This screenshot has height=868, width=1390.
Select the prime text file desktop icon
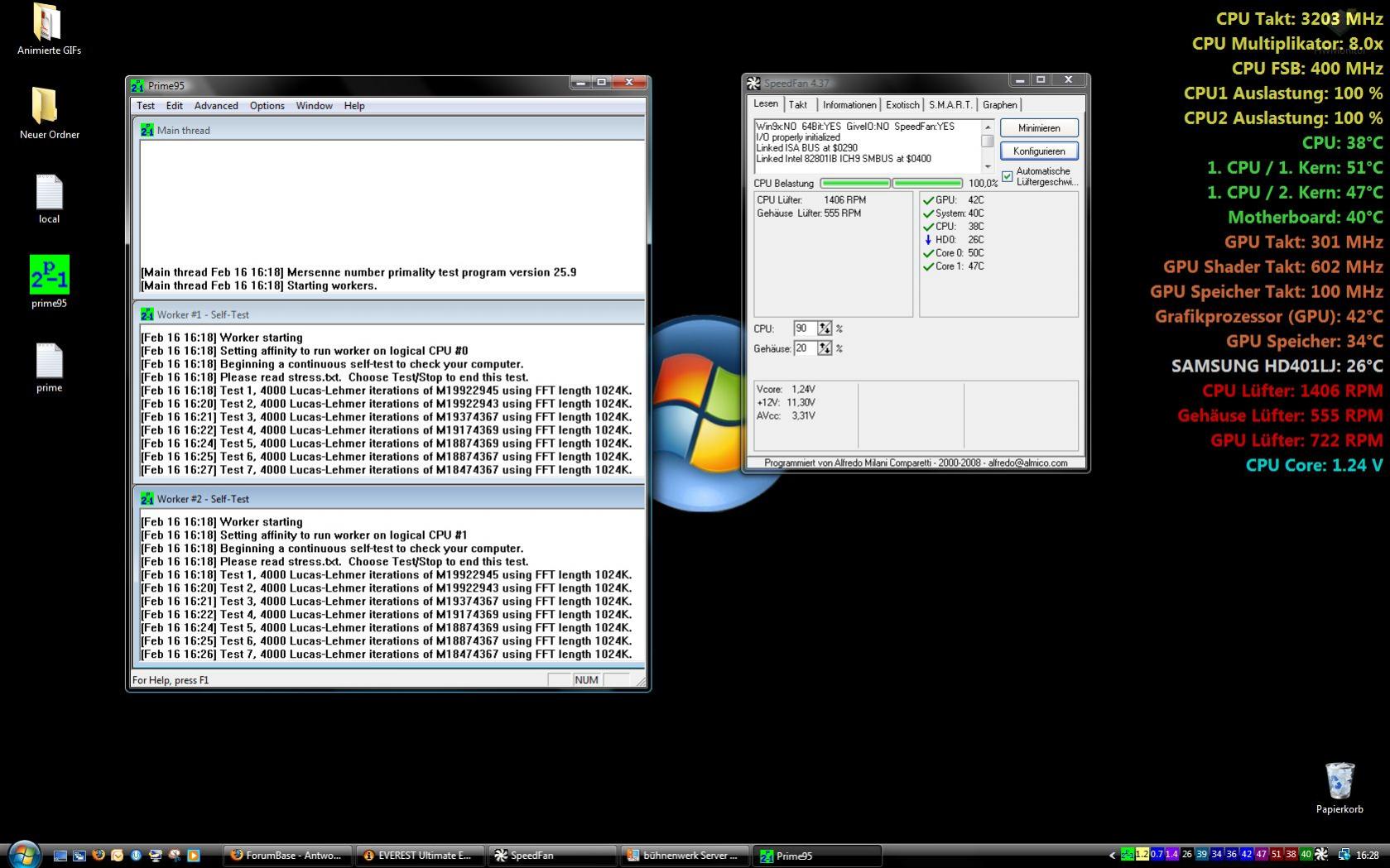[x=49, y=367]
